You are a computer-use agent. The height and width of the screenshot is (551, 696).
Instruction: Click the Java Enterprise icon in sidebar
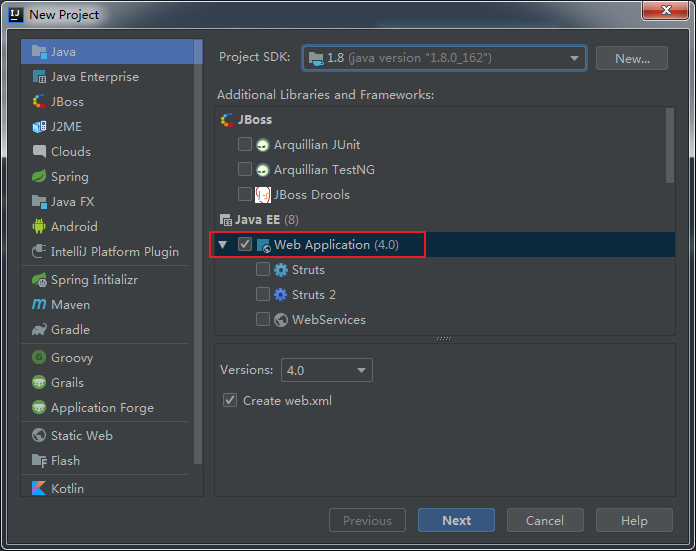coord(39,77)
